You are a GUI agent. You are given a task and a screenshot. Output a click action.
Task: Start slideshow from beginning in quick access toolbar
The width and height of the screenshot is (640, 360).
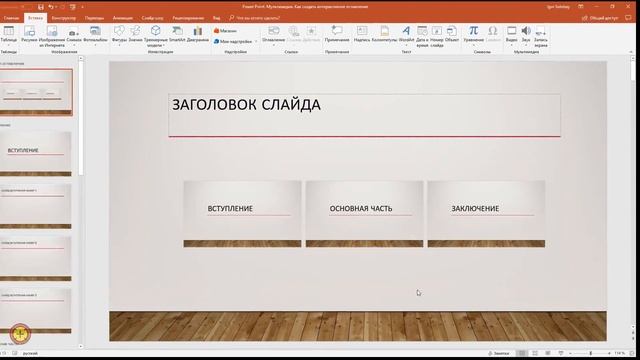click(73, 7)
